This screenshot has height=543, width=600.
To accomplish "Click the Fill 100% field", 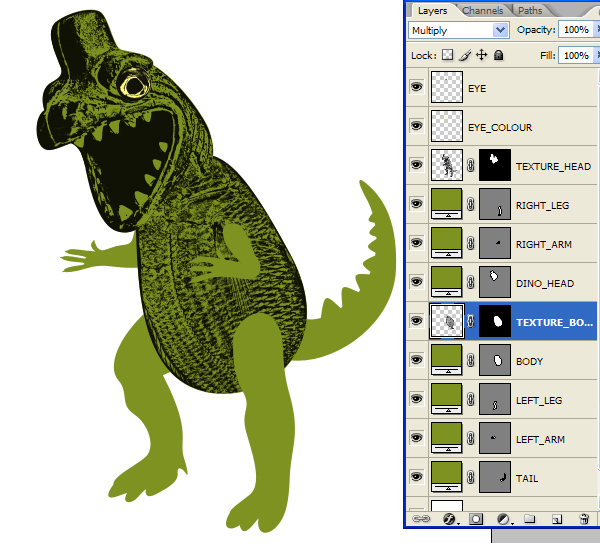I will pyautogui.click(x=576, y=55).
